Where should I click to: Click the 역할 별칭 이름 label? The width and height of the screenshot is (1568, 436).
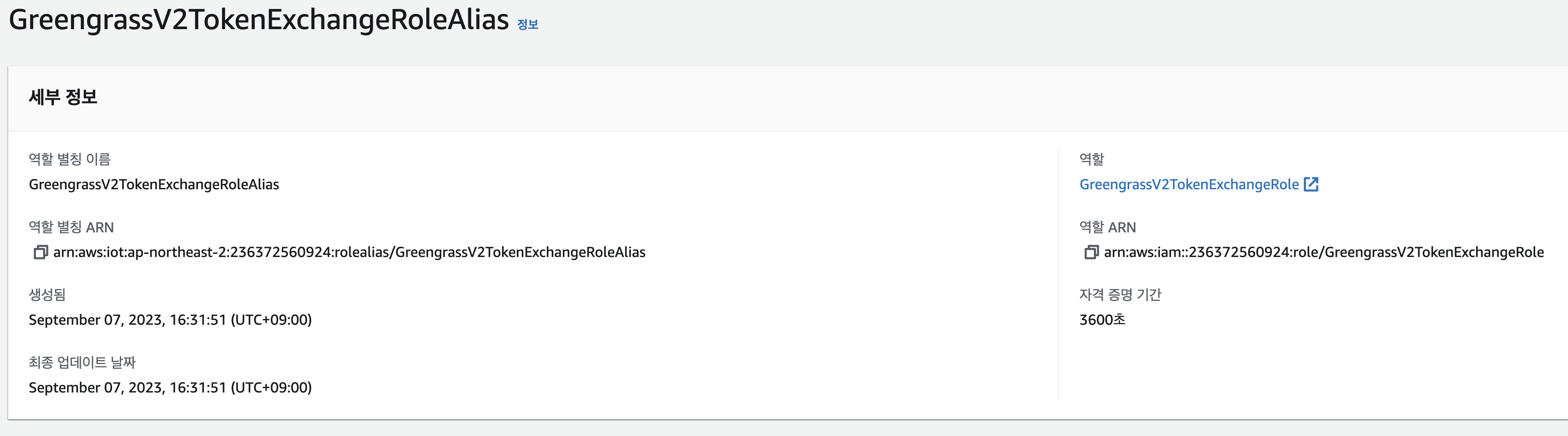[x=70, y=159]
